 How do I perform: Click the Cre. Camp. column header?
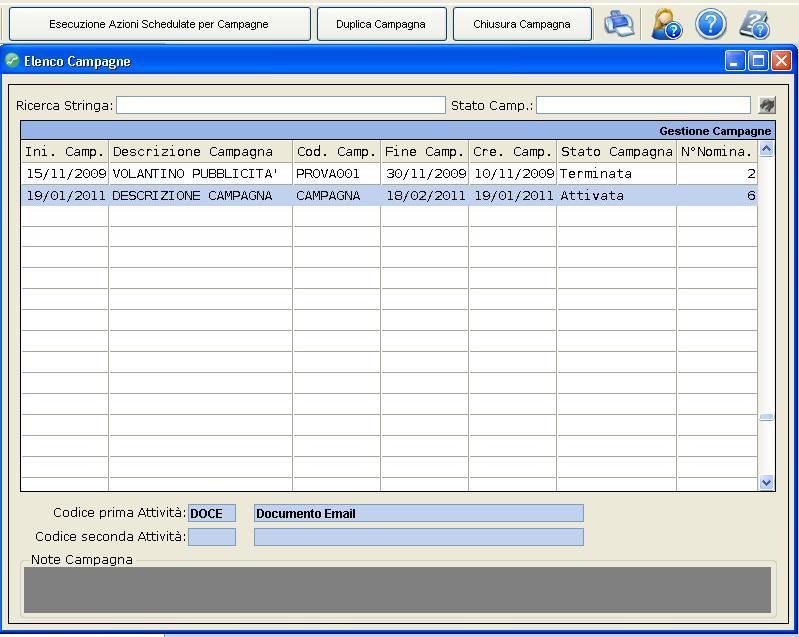tap(513, 152)
